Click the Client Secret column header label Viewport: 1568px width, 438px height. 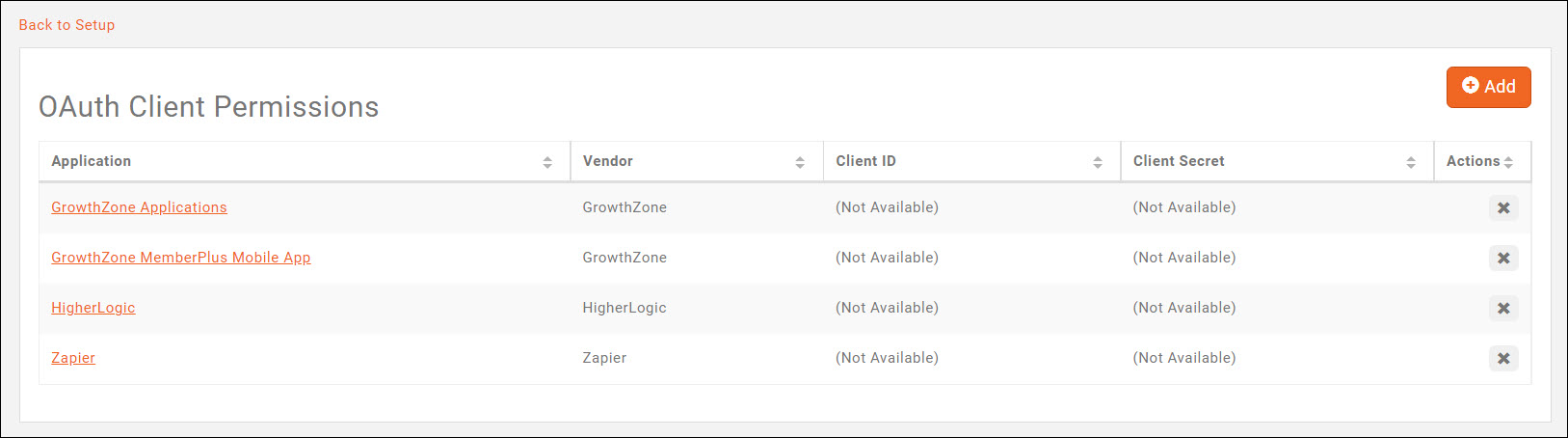coord(1179,161)
